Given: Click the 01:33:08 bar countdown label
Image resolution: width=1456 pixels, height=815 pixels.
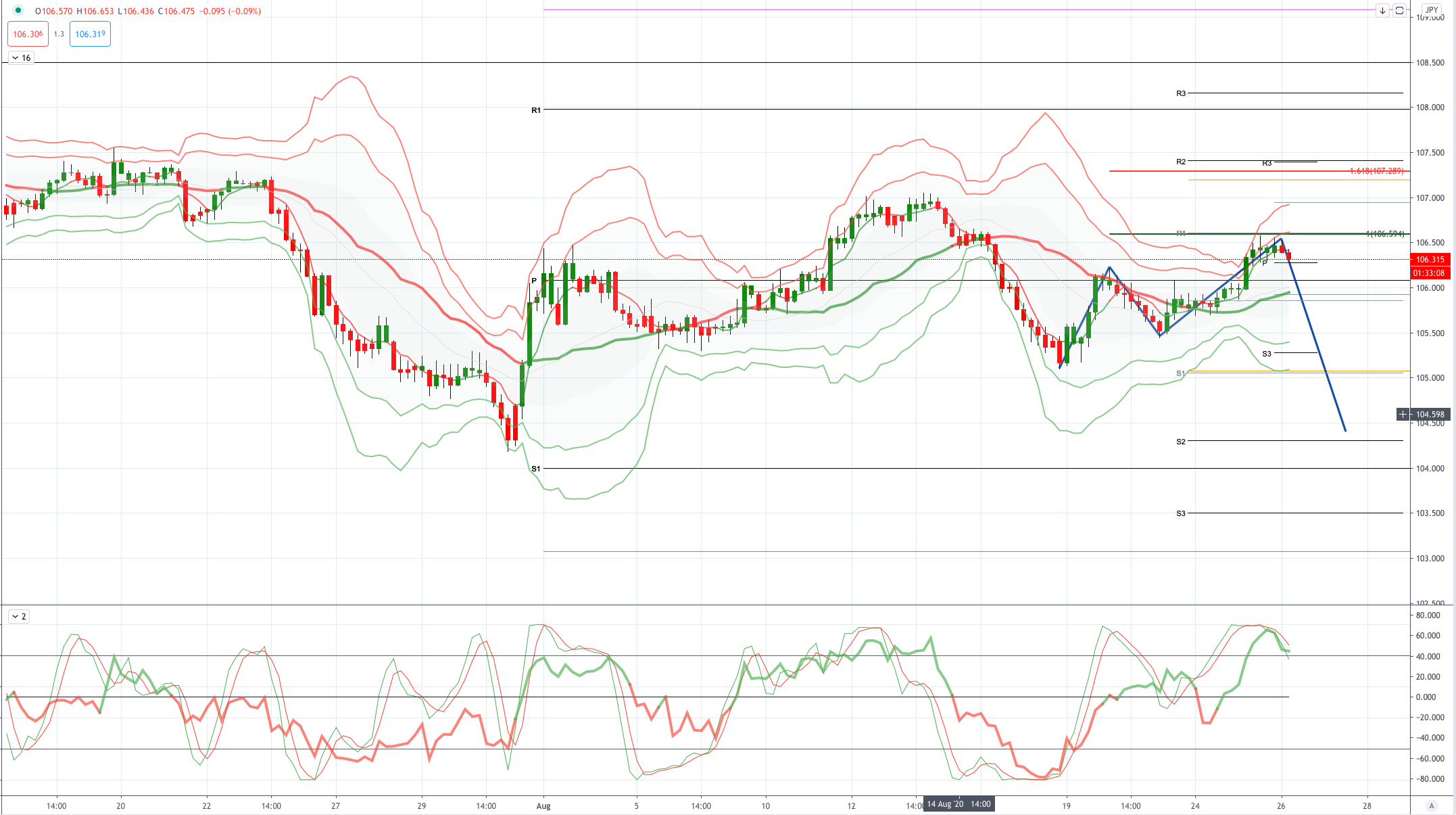Looking at the screenshot, I should coord(1430,273).
